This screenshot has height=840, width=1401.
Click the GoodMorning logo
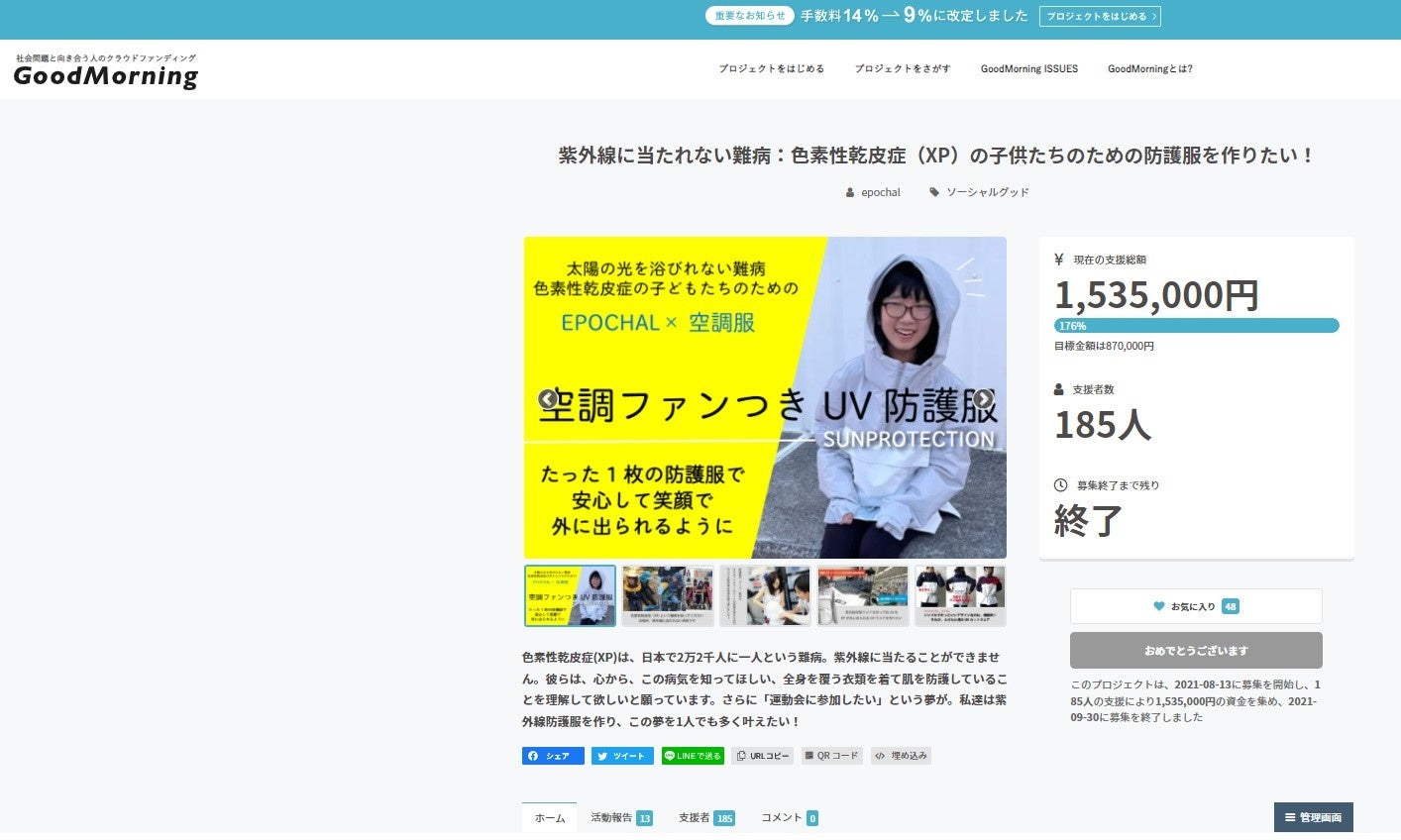[x=106, y=72]
